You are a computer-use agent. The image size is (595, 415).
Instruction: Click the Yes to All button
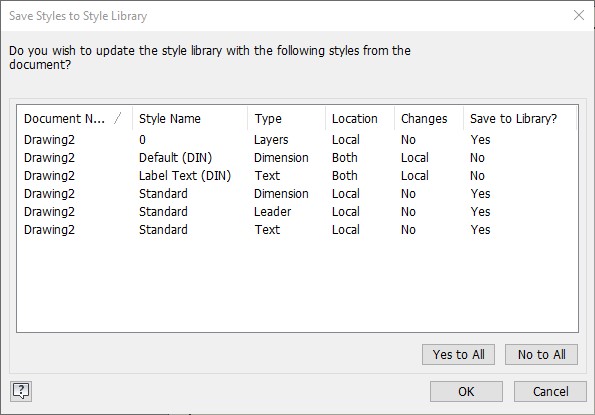pyautogui.click(x=458, y=354)
